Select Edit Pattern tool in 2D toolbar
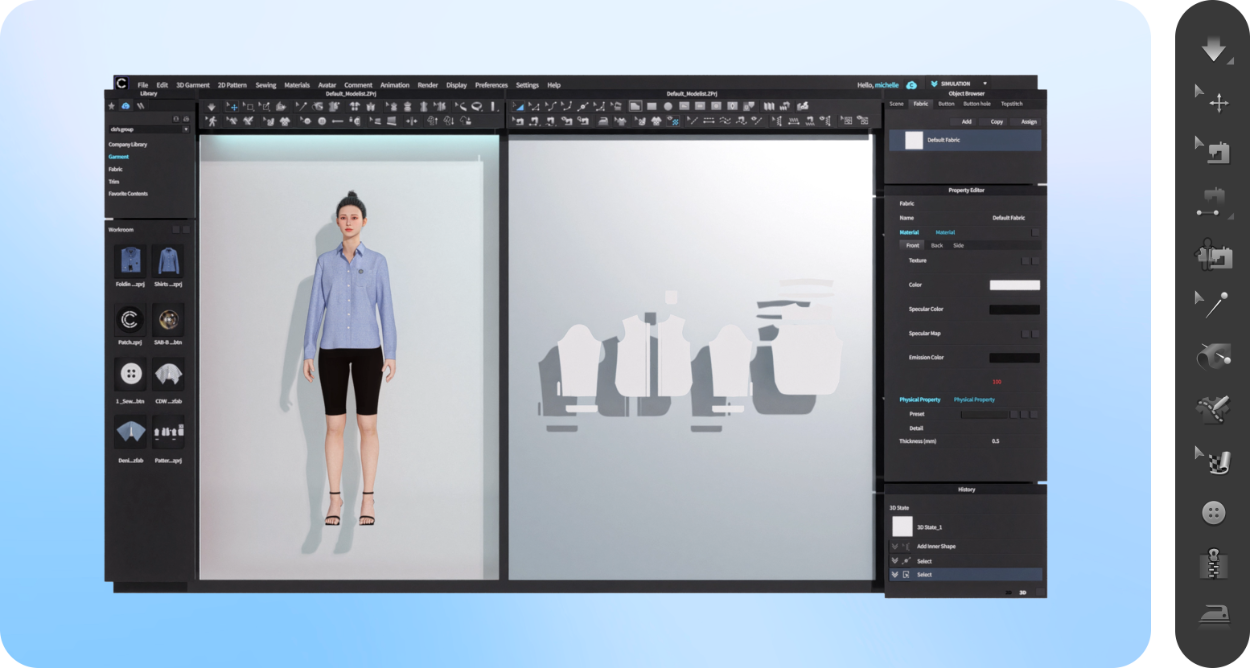 click(535, 106)
